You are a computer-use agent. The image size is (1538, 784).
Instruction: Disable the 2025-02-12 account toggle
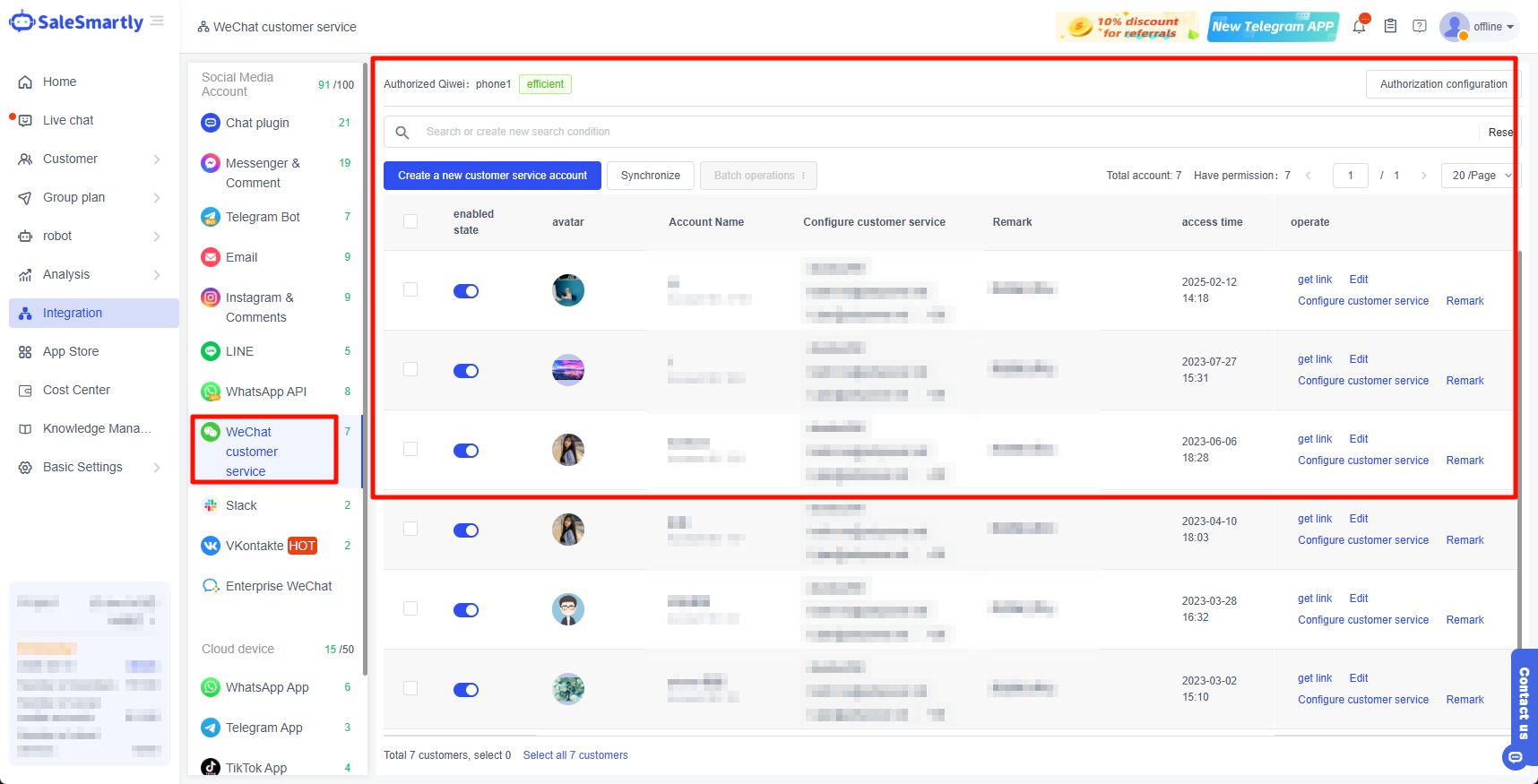coord(466,291)
